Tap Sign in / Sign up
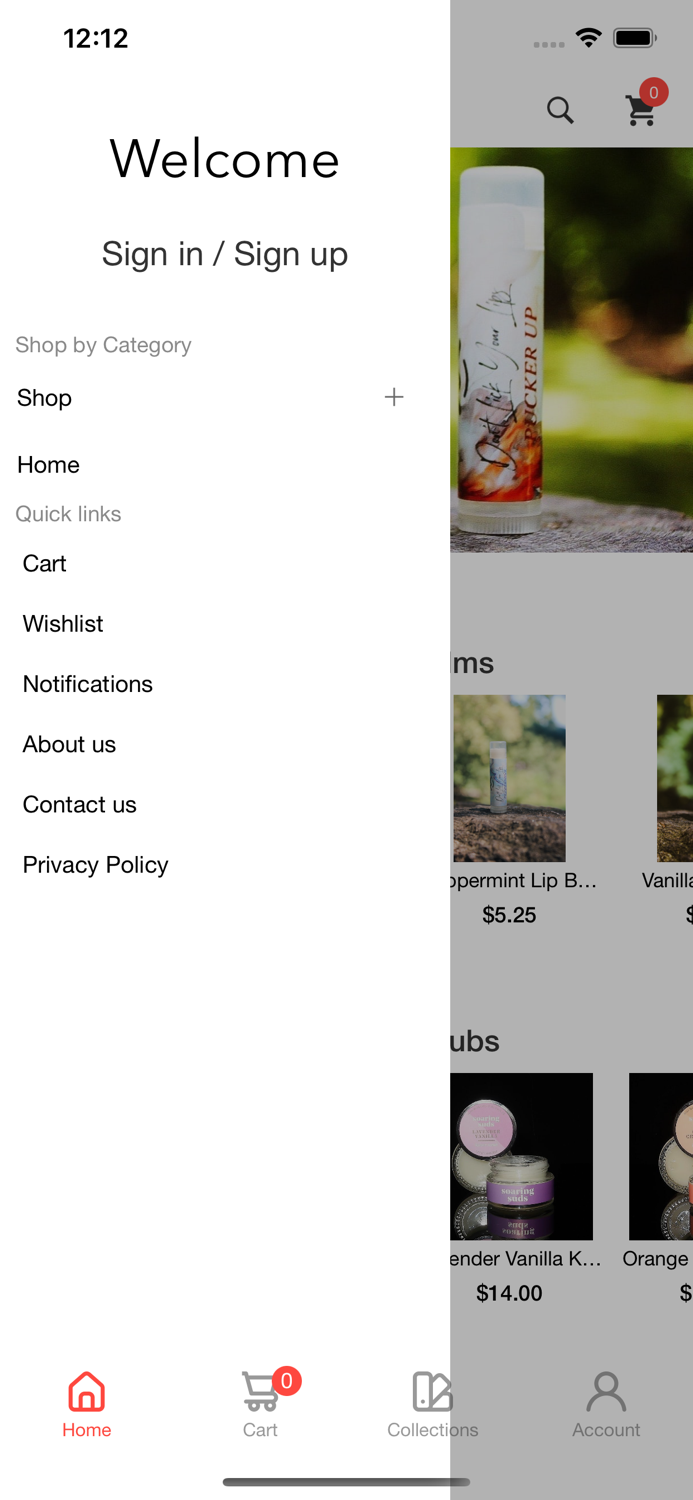This screenshot has width=693, height=1500. tap(225, 254)
